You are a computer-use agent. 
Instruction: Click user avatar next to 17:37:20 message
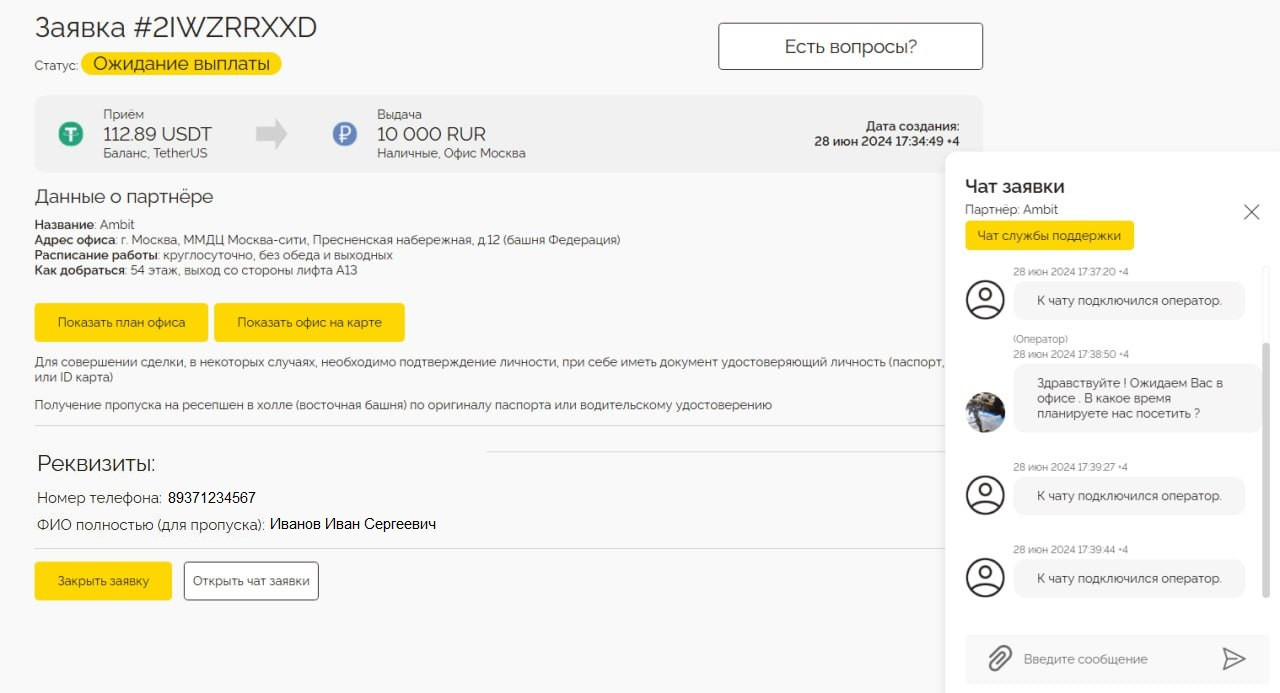(985, 300)
